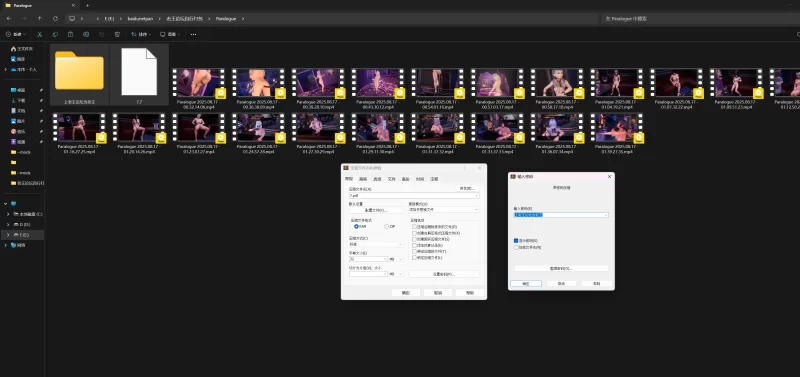Image resolution: width=800 pixels, height=377 pixels.
Task: Switch to the fourth tab in archive dialog
Action: click(x=392, y=180)
